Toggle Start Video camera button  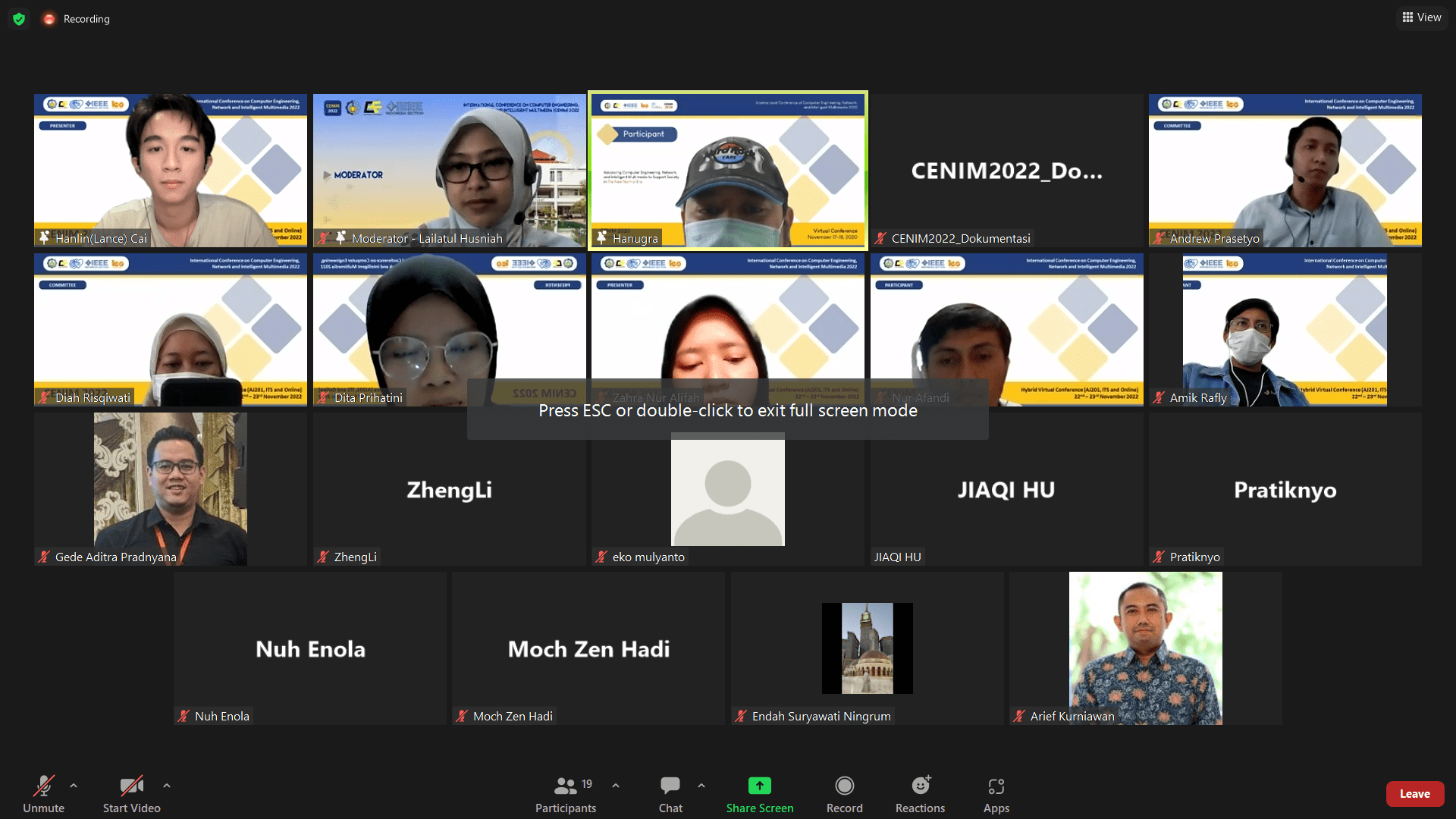(x=131, y=786)
